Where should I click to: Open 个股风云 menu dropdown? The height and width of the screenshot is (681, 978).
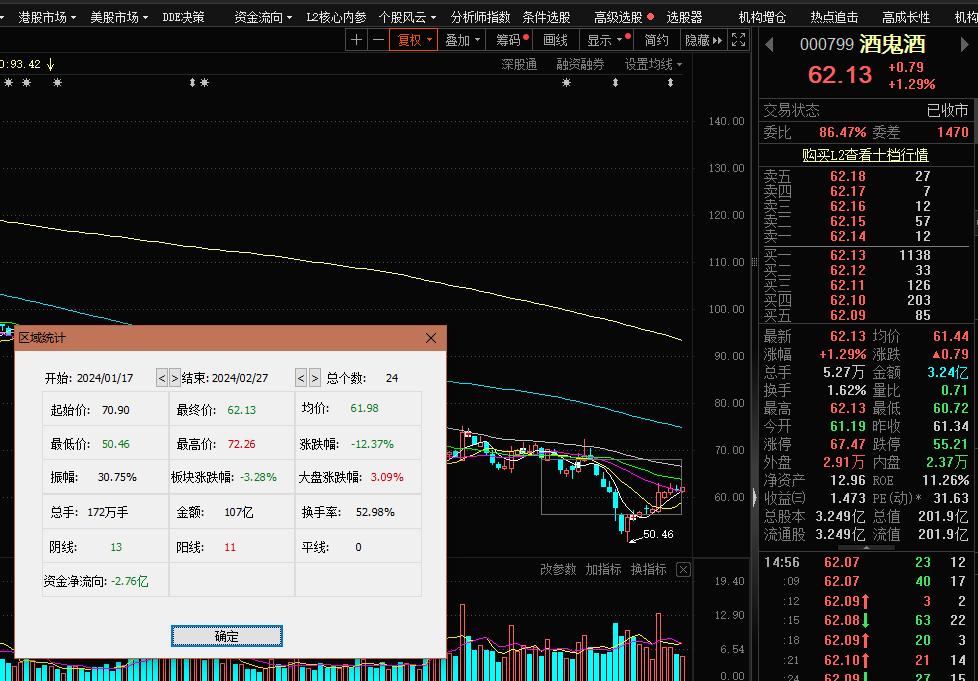click(407, 17)
